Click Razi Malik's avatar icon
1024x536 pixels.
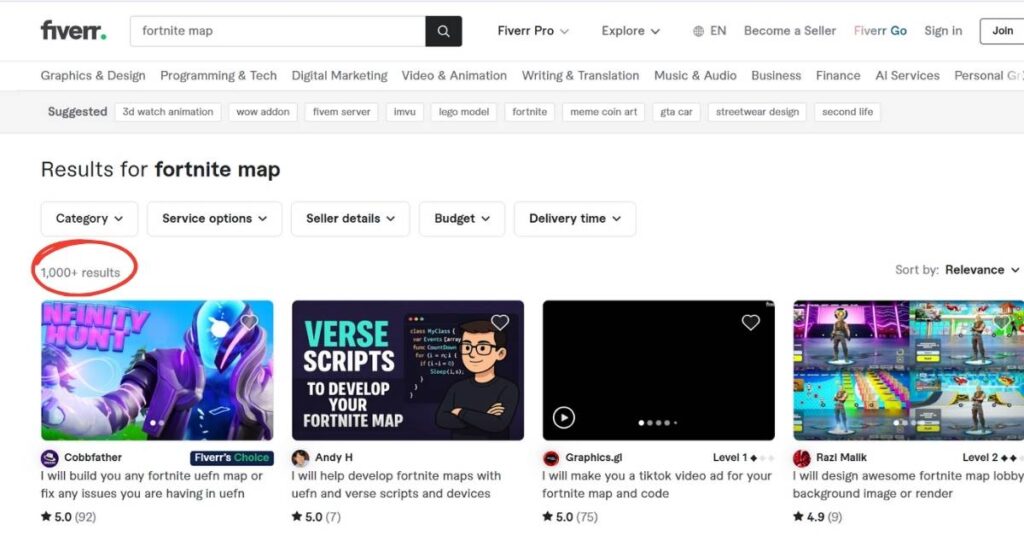[x=802, y=458]
